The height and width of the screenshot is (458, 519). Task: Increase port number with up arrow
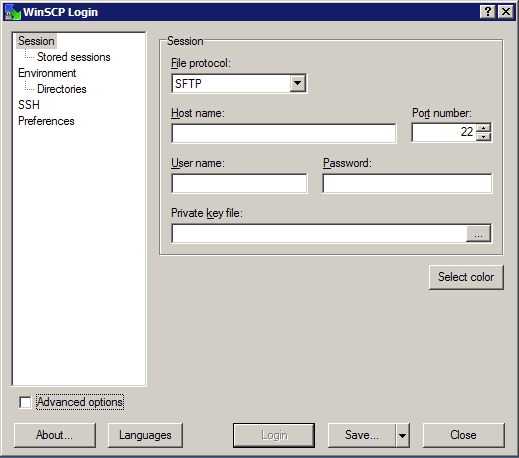click(483, 128)
